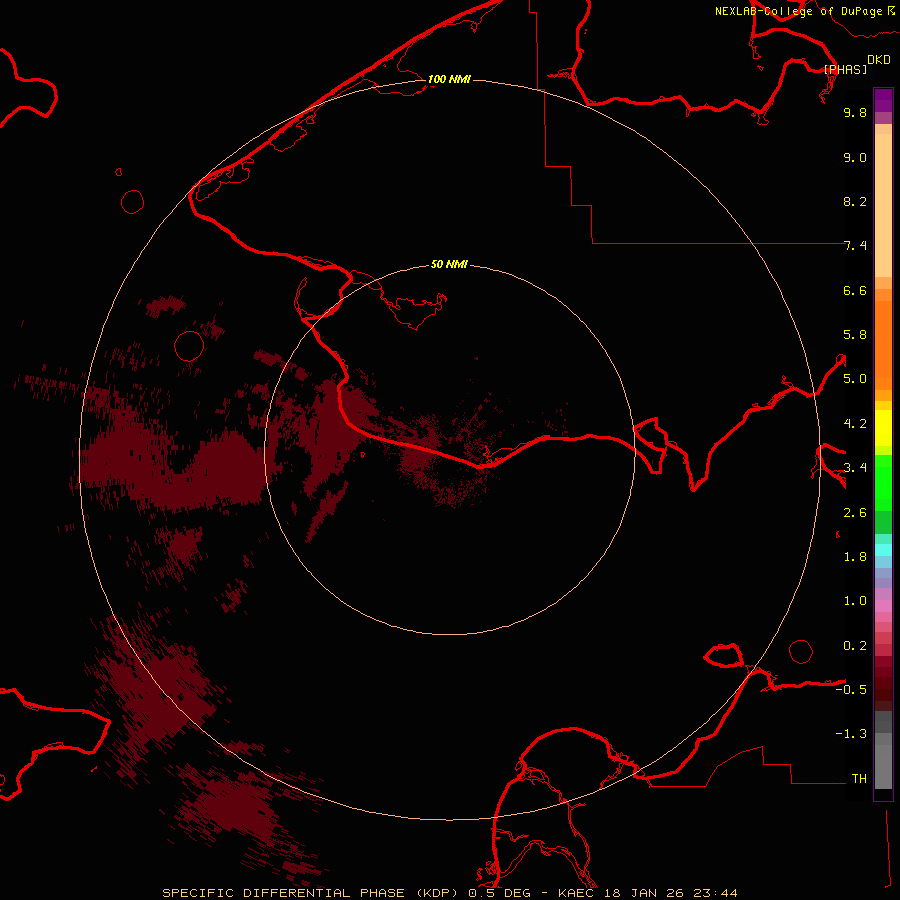Viewport: 900px width, 900px height.
Task: Click the NEXLAB-College of DuPage text
Action: (798, 11)
